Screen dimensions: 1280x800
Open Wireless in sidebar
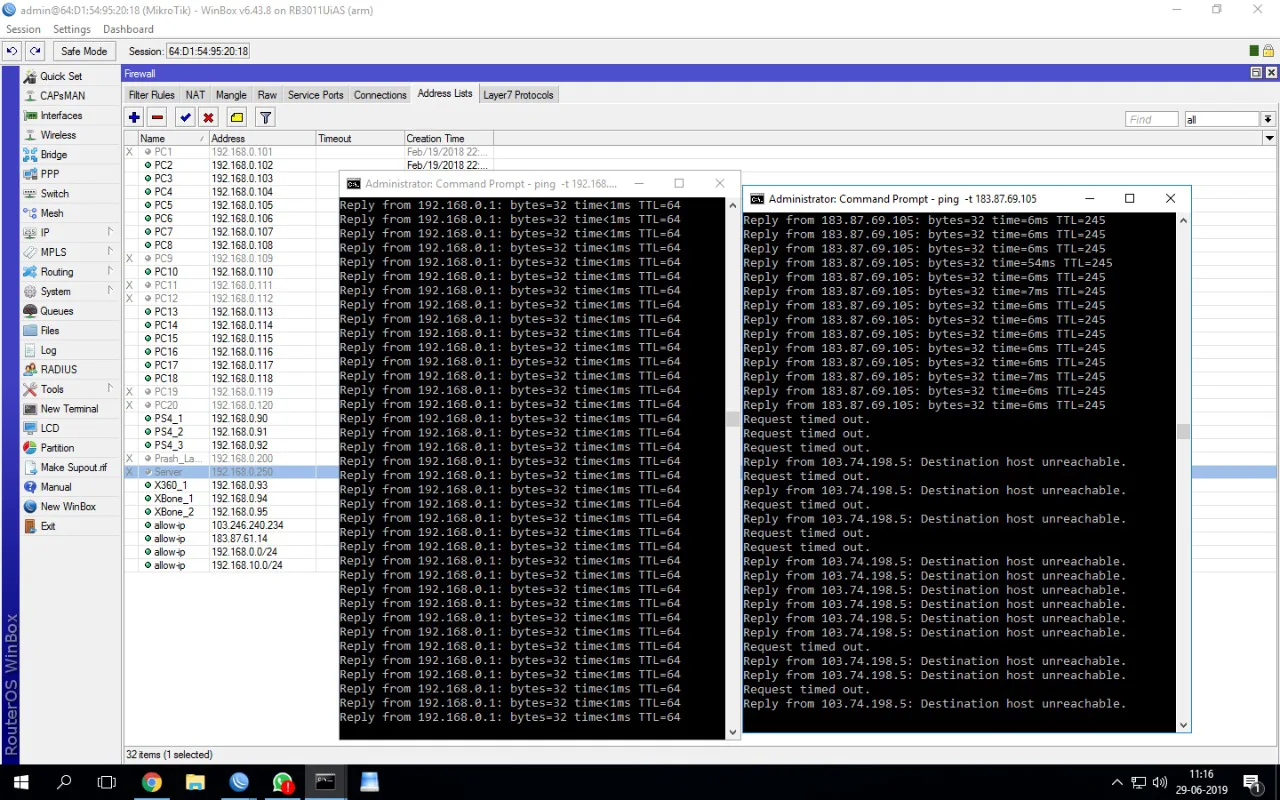58,135
